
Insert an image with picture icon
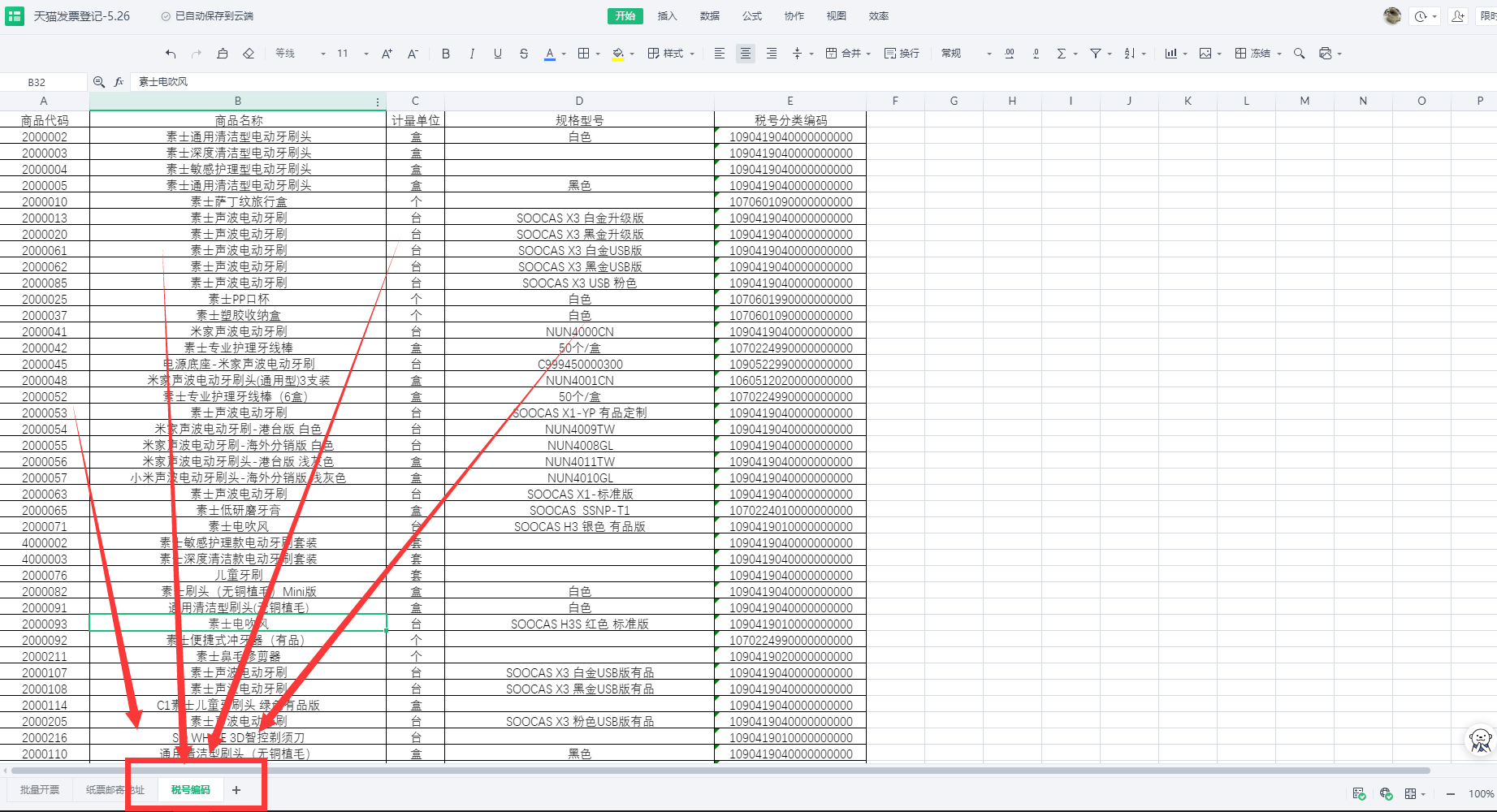tap(1205, 54)
